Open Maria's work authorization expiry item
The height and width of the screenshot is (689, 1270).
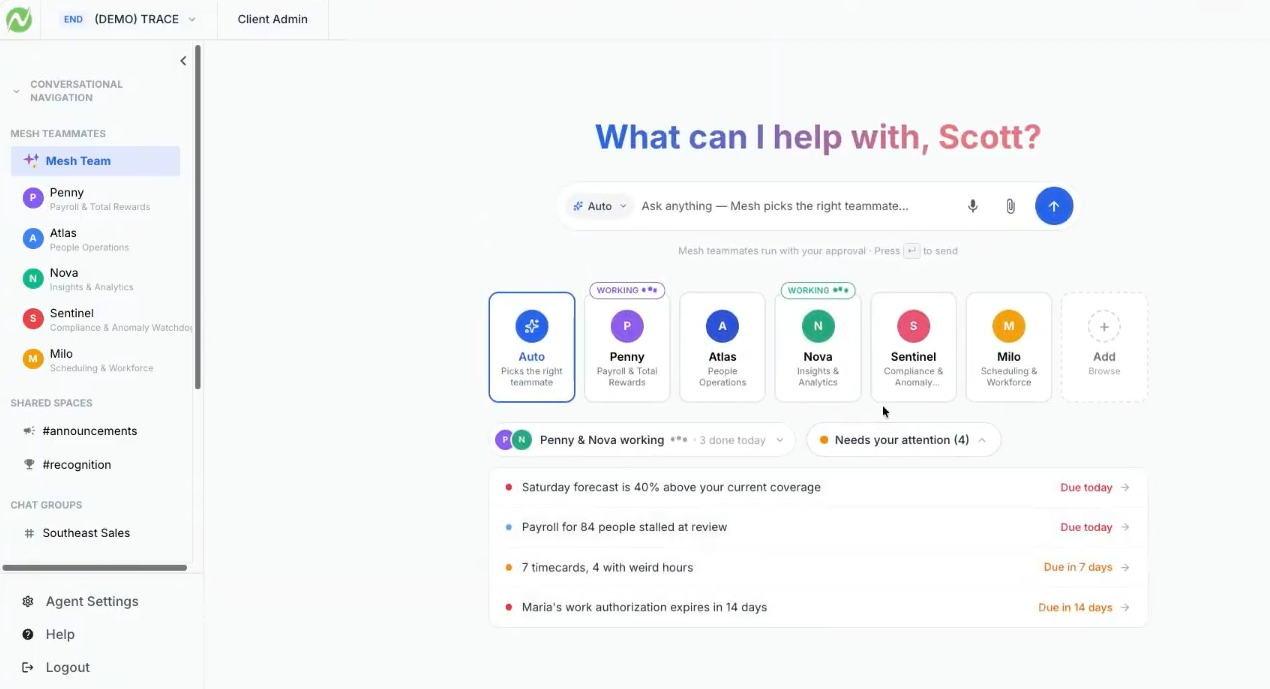click(818, 607)
